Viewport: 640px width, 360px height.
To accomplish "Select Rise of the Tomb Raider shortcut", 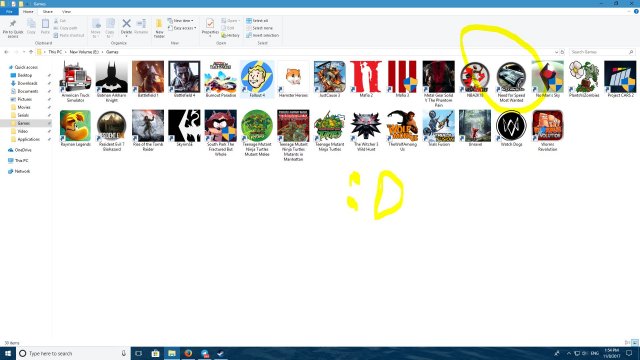I will 148,130.
